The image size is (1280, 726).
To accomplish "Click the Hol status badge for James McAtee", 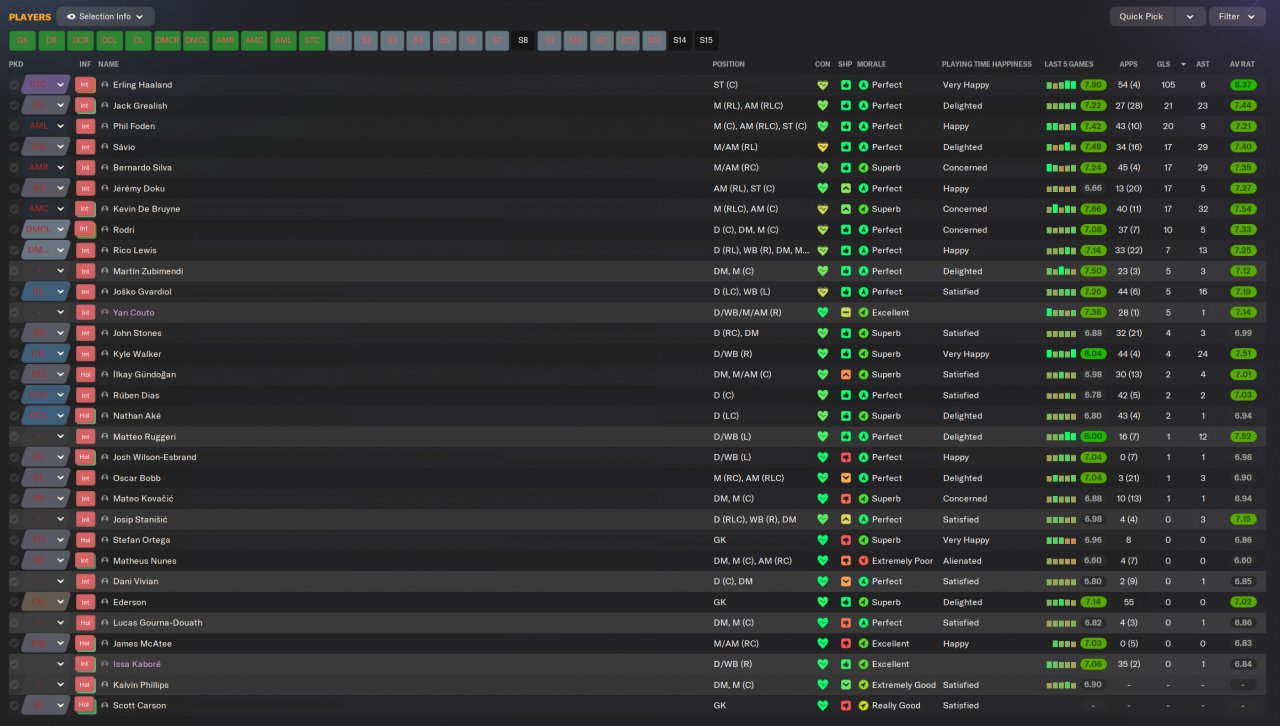I will pos(86,644).
